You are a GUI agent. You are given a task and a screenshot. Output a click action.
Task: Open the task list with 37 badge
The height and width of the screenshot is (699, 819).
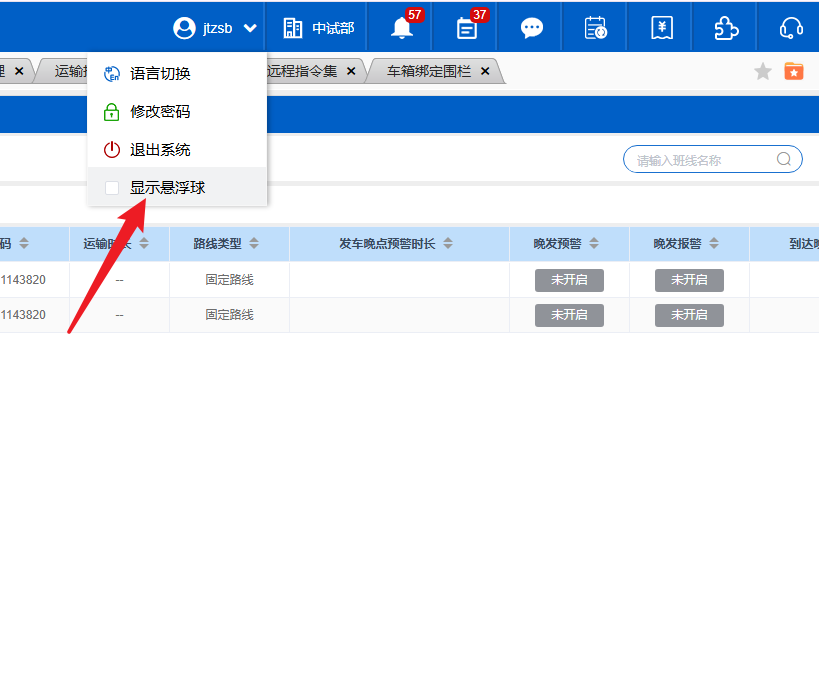tap(467, 28)
